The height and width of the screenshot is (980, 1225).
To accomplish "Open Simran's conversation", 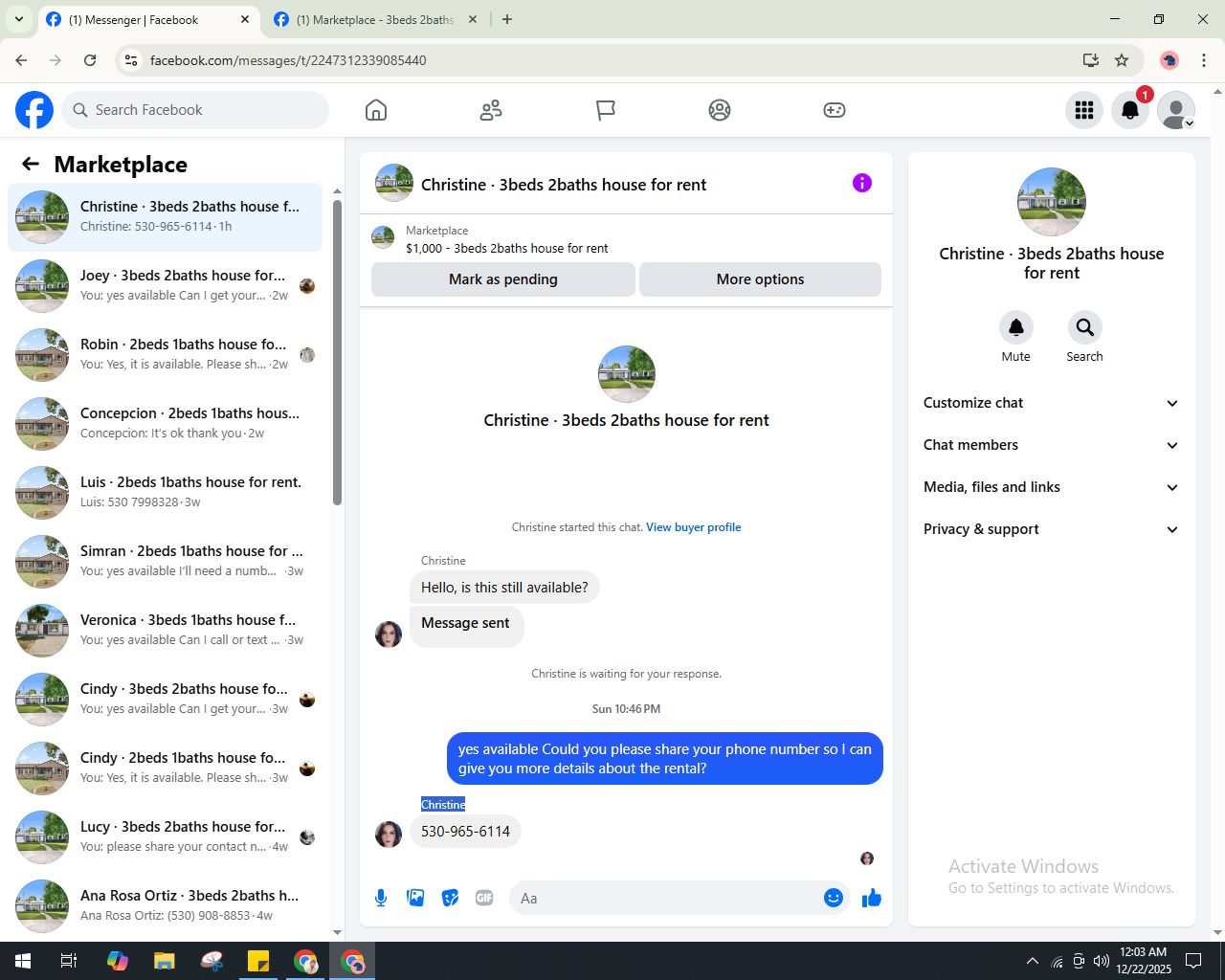I will pos(165,562).
